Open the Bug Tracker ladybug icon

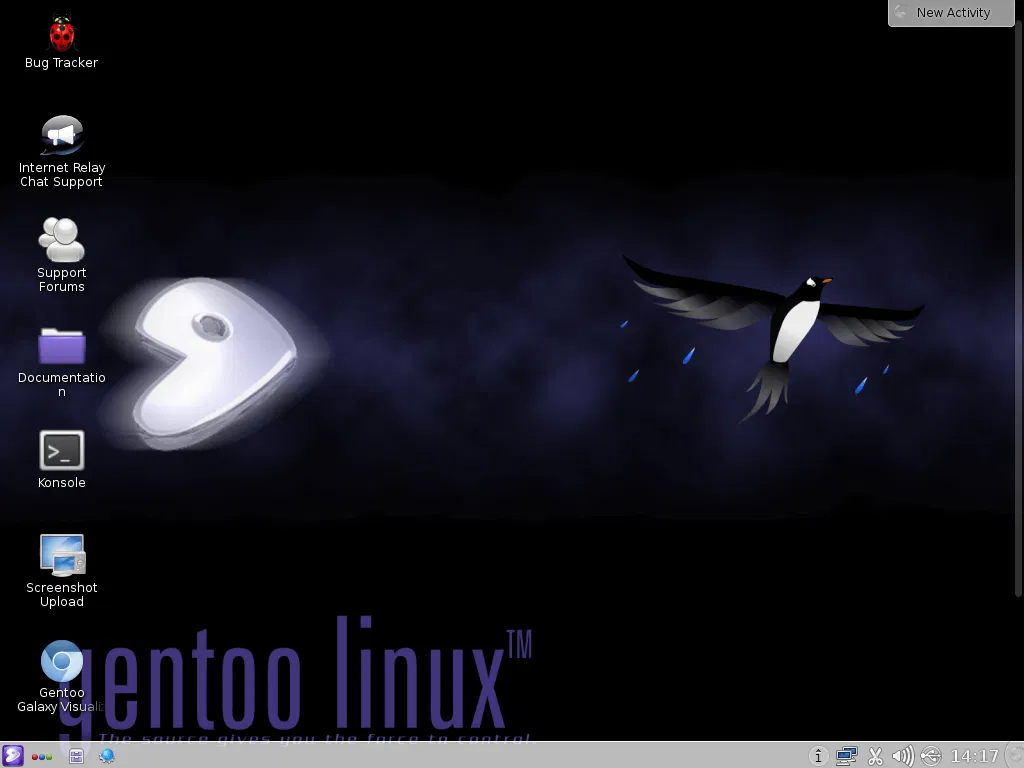tap(61, 33)
